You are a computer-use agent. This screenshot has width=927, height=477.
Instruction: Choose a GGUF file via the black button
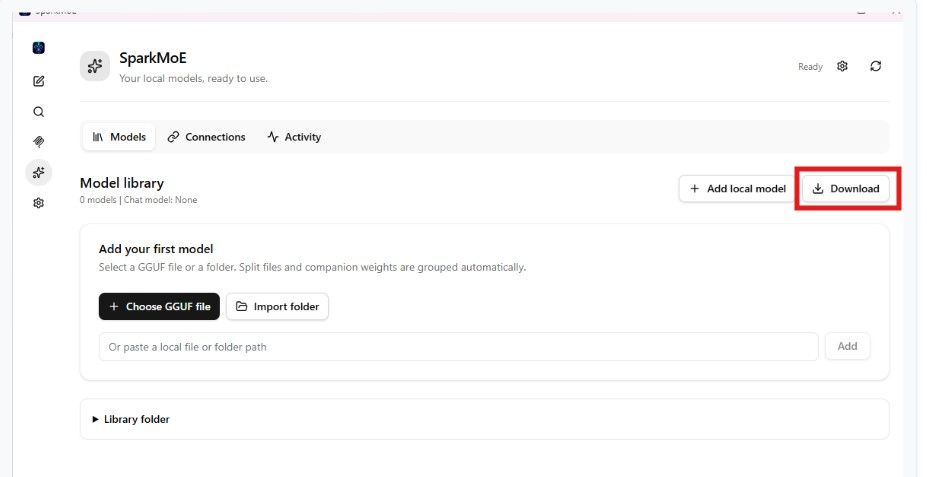(x=159, y=307)
